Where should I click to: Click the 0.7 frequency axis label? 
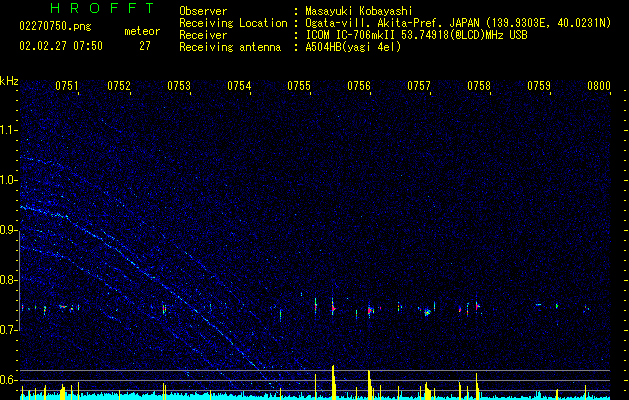9,330
